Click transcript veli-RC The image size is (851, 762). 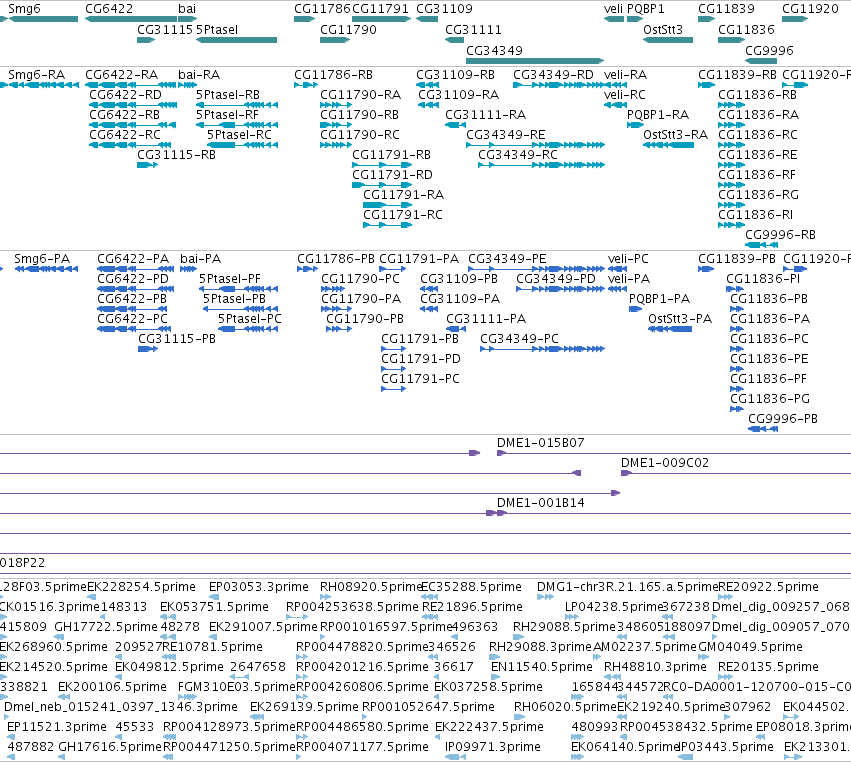click(x=625, y=94)
